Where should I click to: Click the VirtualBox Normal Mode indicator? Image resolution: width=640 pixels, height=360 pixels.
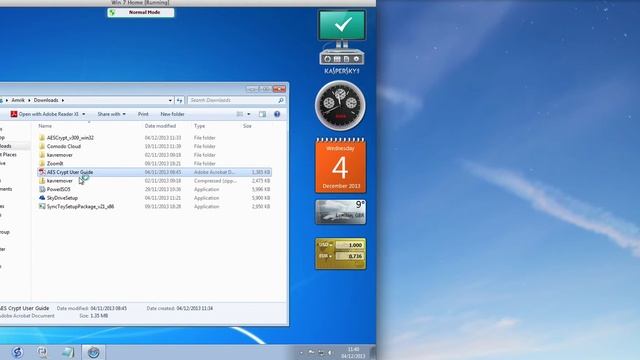[141, 13]
